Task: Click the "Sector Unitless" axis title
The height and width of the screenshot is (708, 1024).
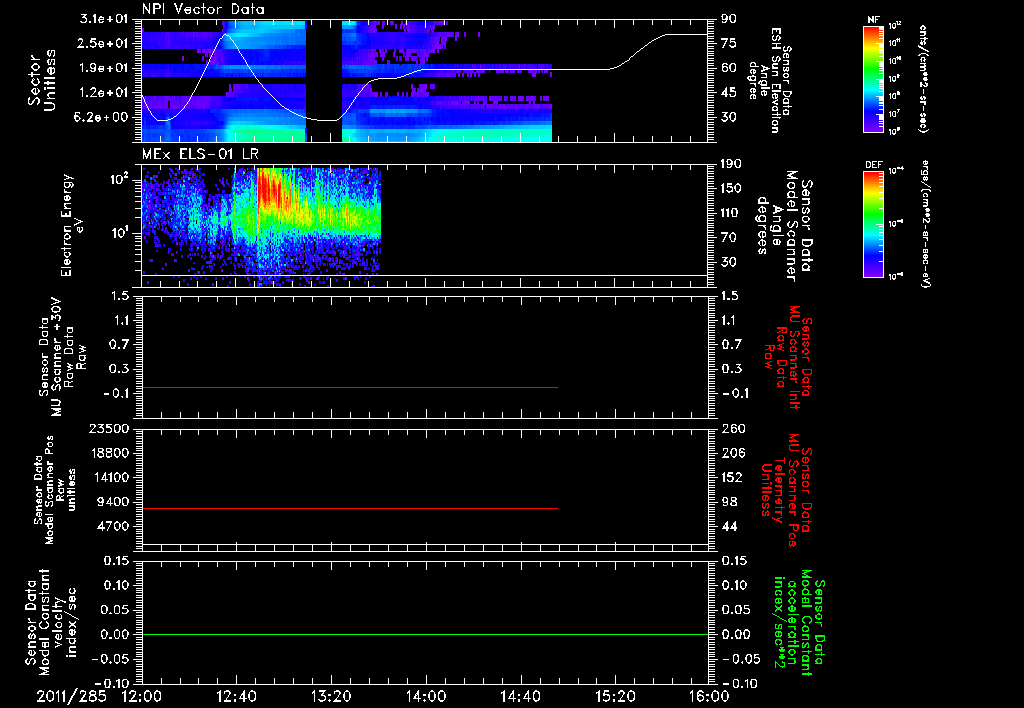Action: click(42, 80)
